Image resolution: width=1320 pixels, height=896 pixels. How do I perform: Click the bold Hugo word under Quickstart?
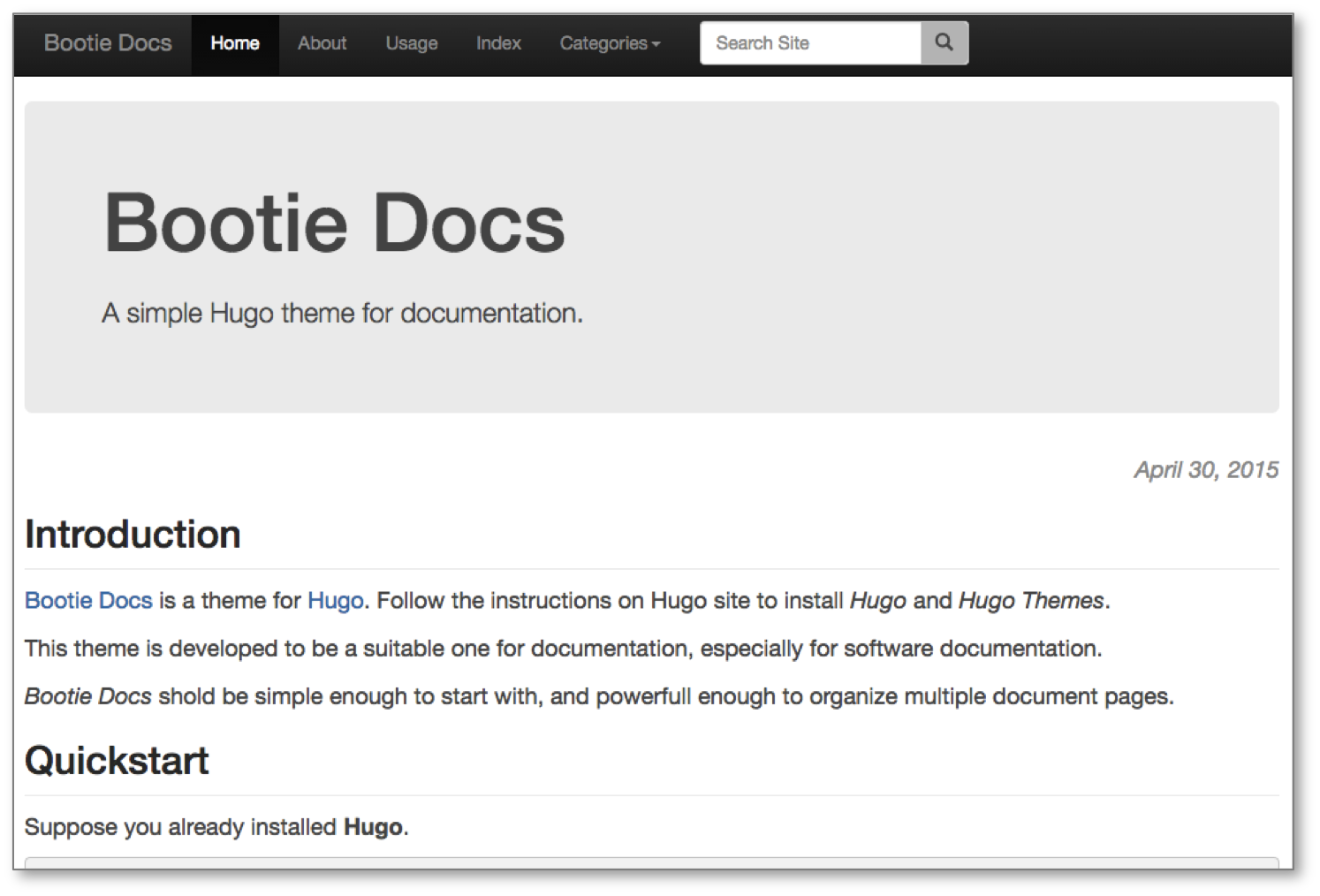pyautogui.click(x=373, y=827)
